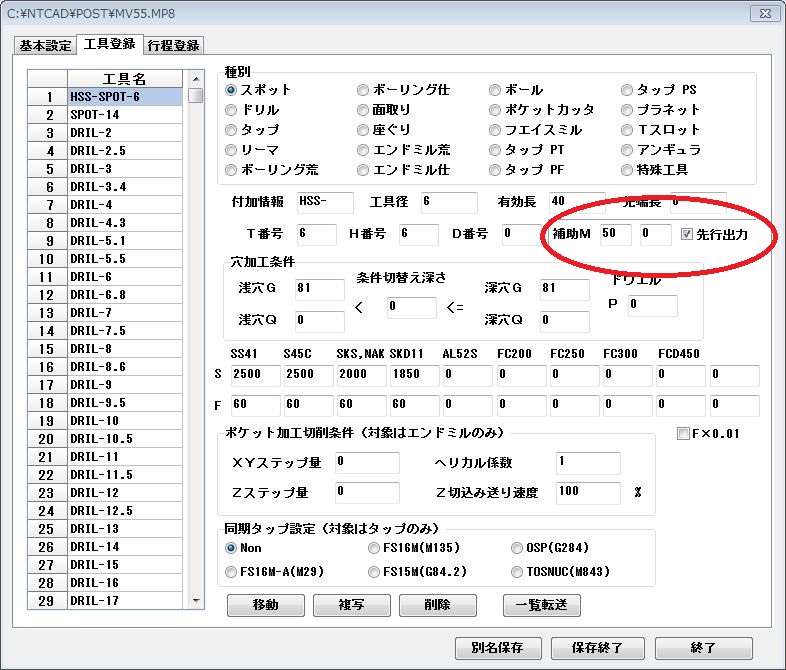Click the 工具径 input field
Screen dimensions: 786x670
(449, 202)
